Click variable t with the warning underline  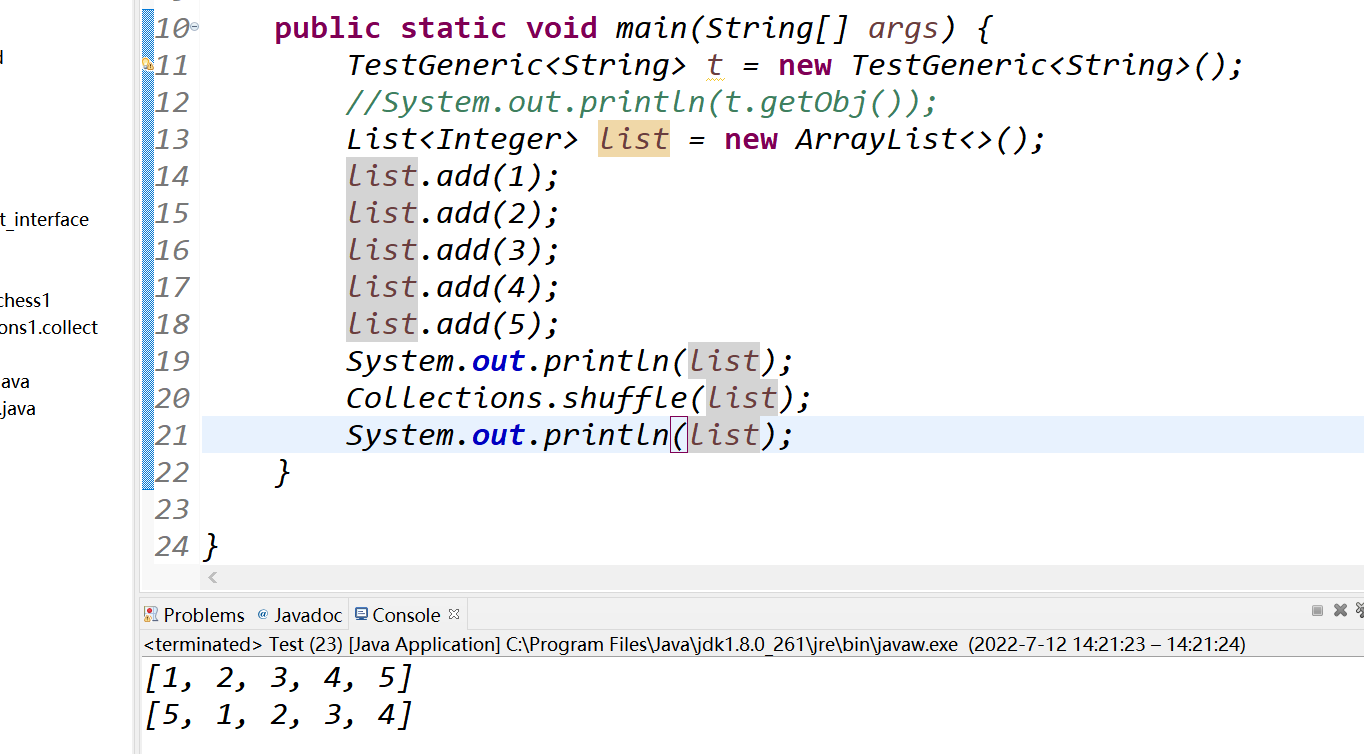tap(715, 65)
